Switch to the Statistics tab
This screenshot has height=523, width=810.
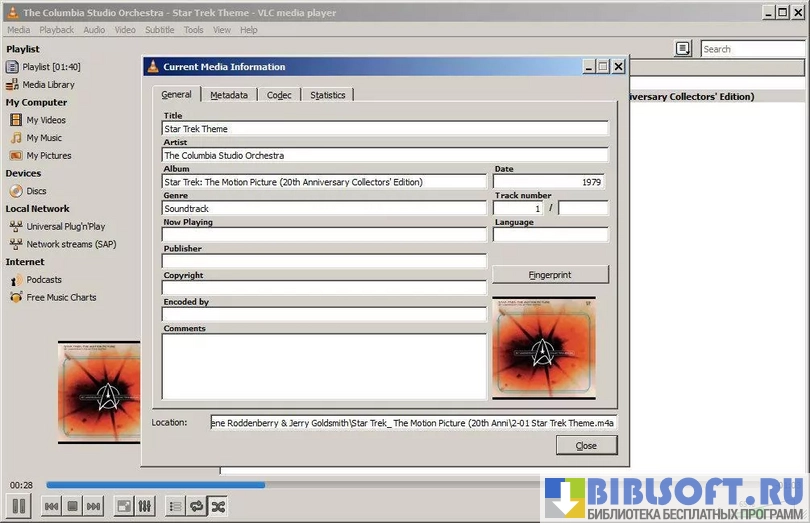pos(327,95)
